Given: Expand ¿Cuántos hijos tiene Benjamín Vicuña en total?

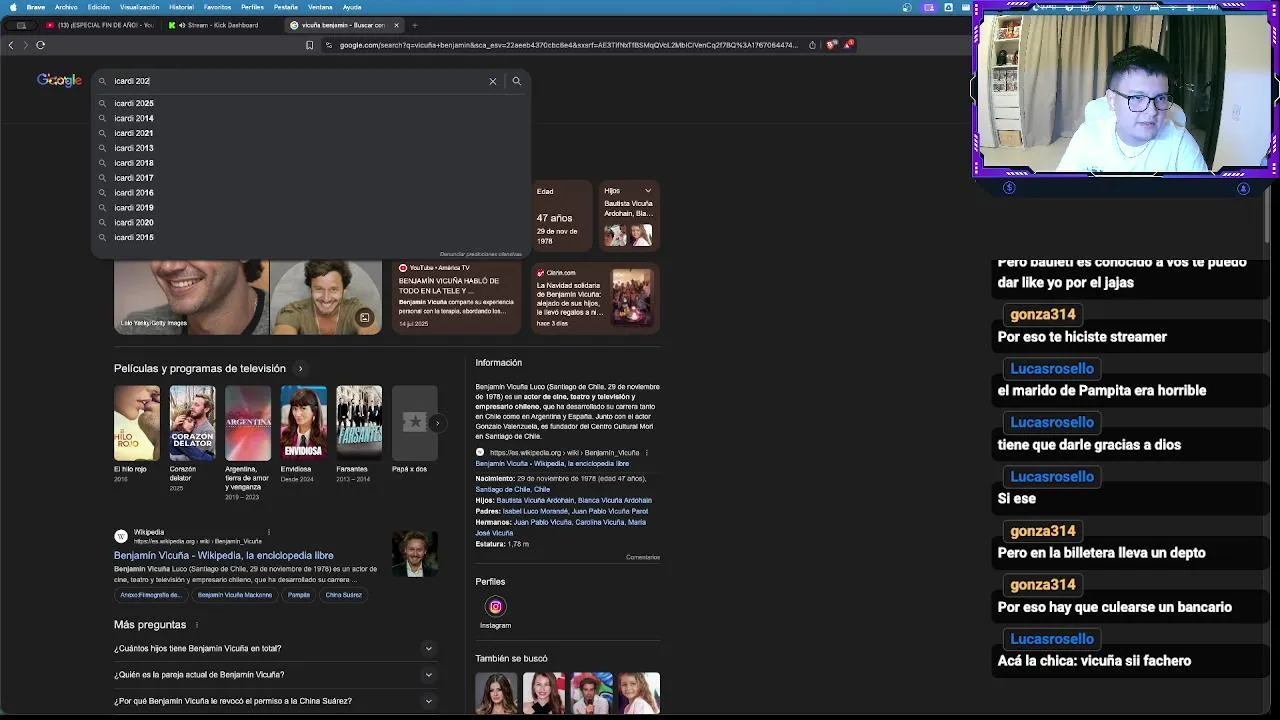Looking at the screenshot, I should (274, 648).
